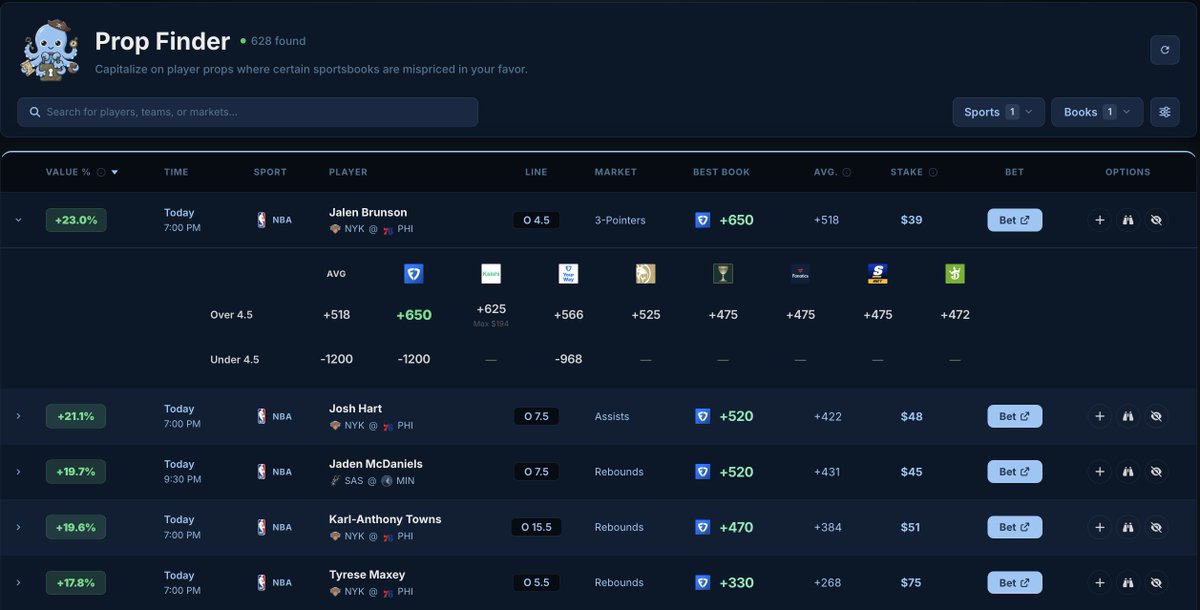Click Bet button for Karl-Anthony Towns
This screenshot has height=610, width=1200.
(x=1014, y=527)
